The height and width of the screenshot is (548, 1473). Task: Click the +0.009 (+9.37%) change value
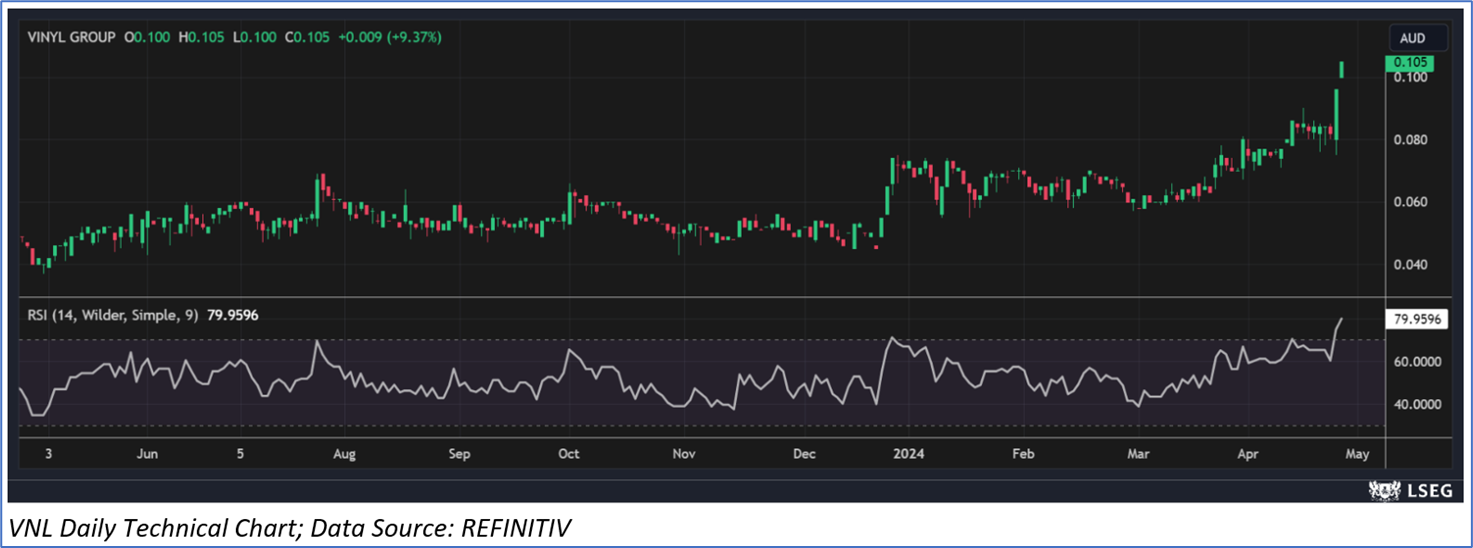pos(390,37)
